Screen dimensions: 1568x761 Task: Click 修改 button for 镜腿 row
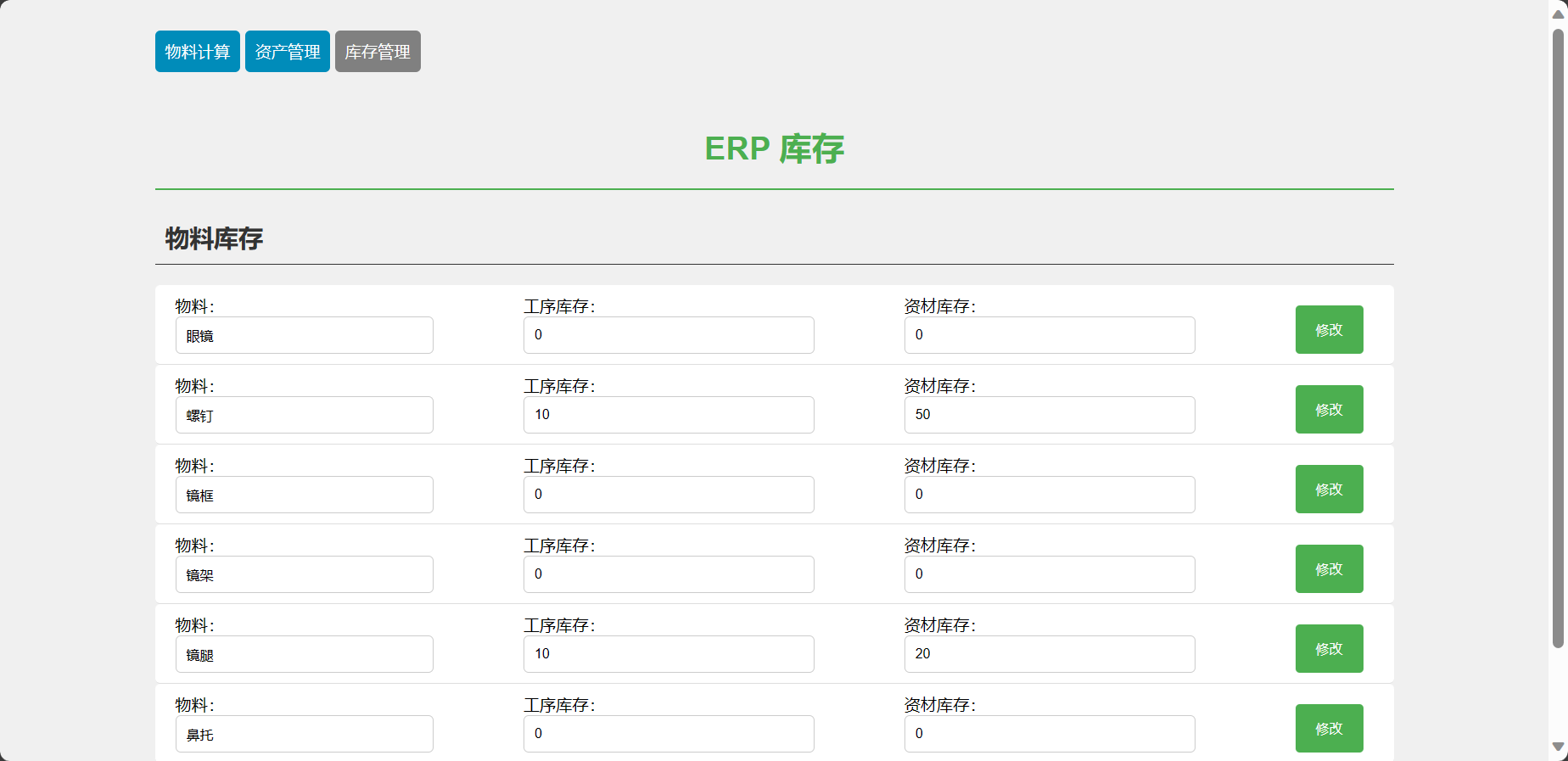[x=1329, y=649]
